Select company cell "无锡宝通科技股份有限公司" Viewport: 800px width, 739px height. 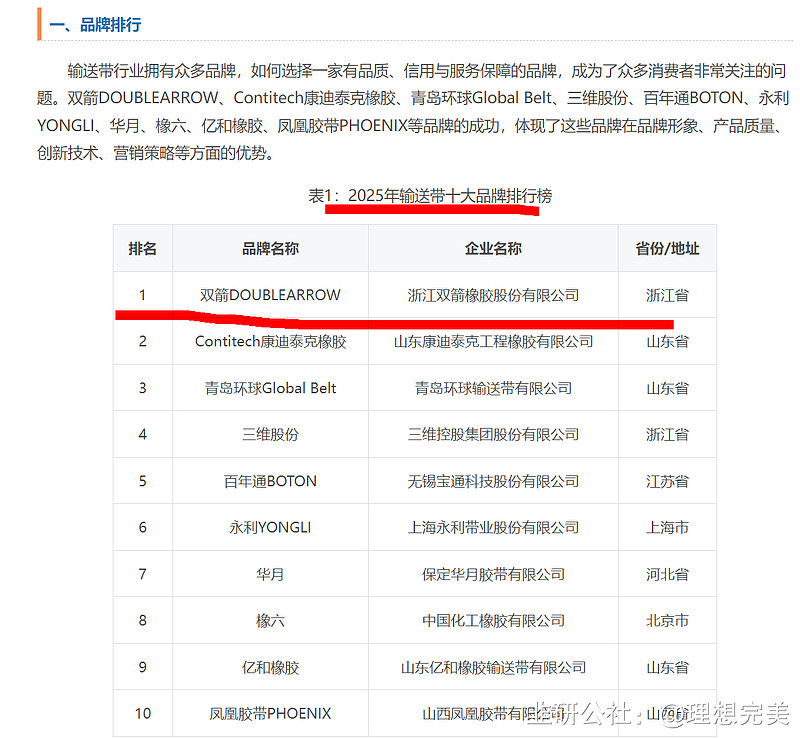click(x=493, y=481)
